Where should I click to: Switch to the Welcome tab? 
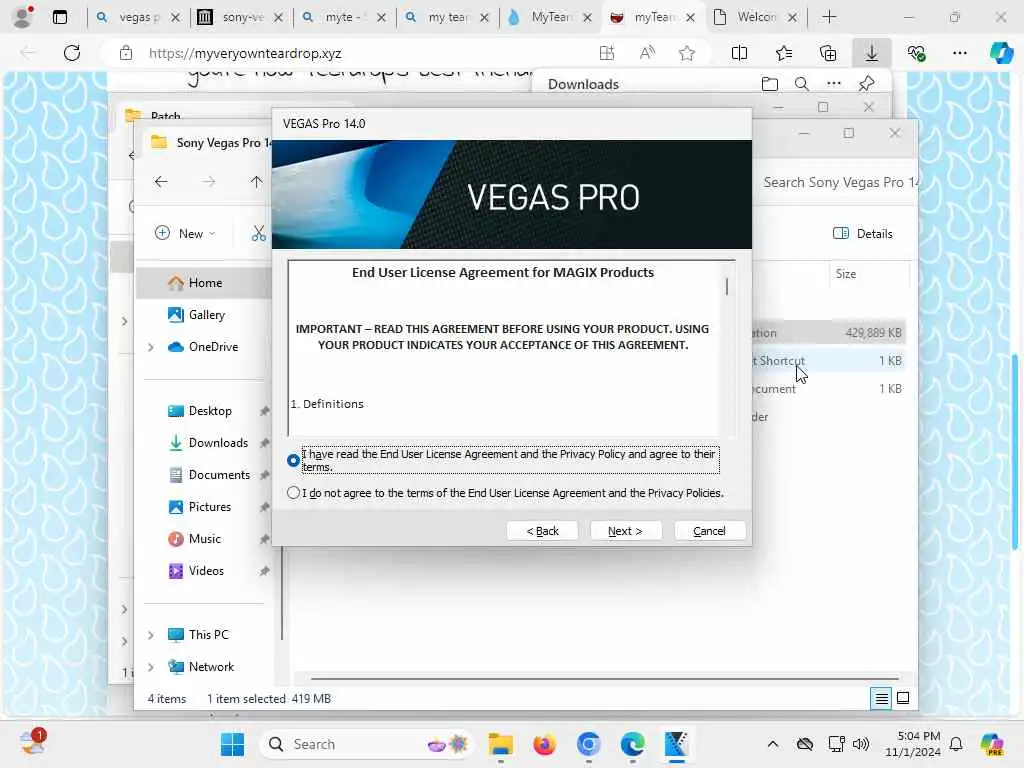point(756,17)
